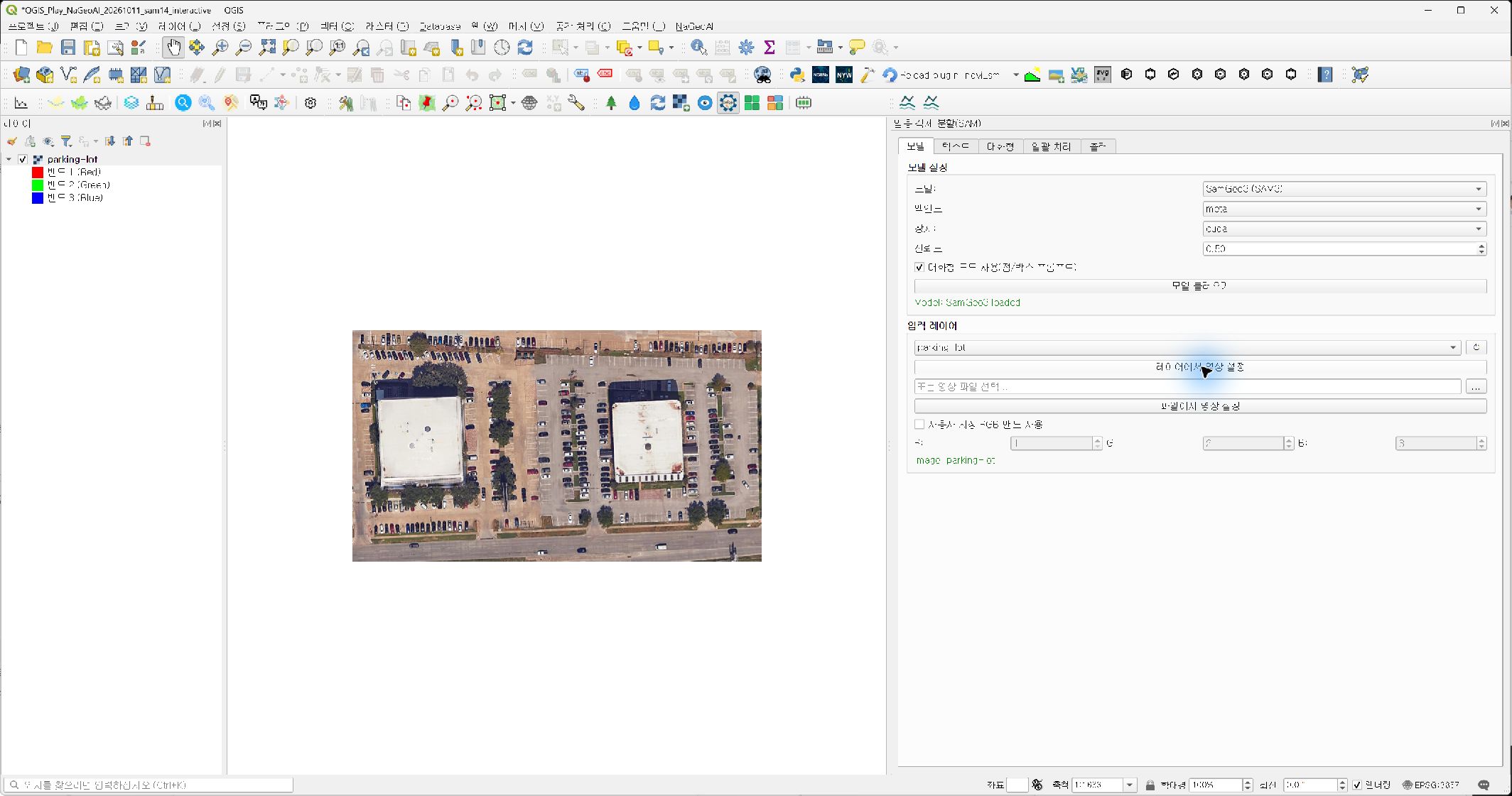Collapse the parking-lot layer tree
Viewport: 1512px width, 796px height.
[x=9, y=159]
